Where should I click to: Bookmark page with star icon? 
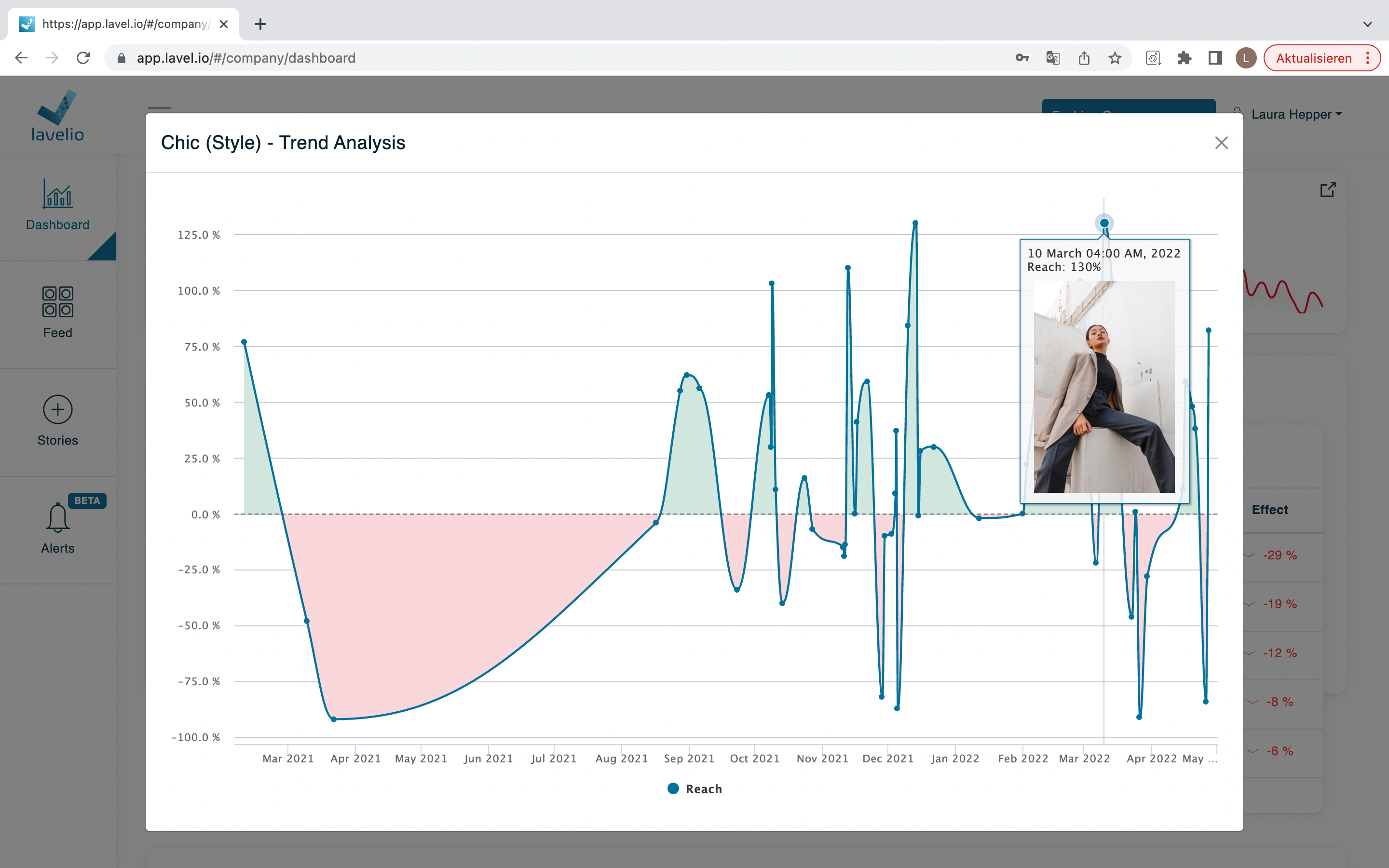coord(1115,58)
